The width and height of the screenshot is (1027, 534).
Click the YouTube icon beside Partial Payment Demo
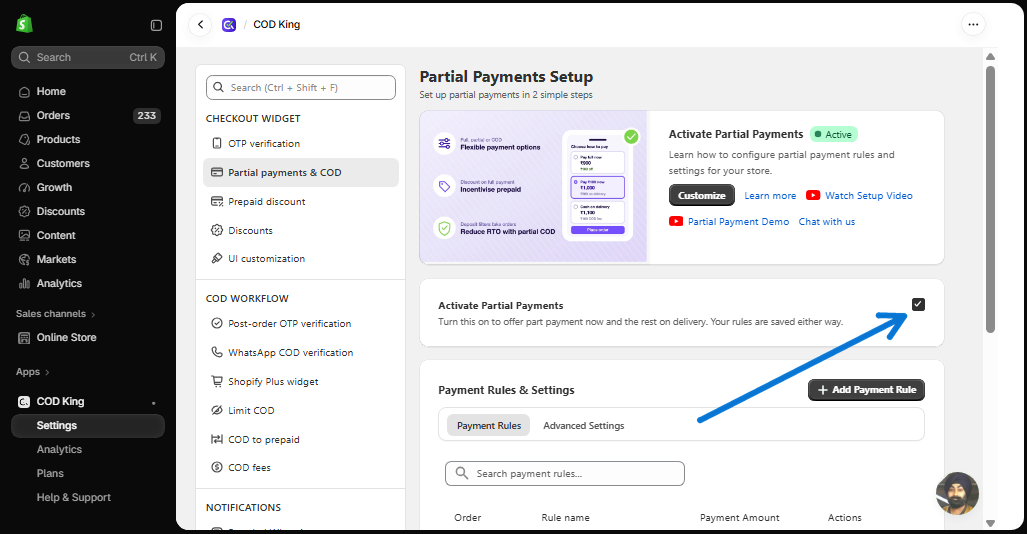click(x=676, y=221)
